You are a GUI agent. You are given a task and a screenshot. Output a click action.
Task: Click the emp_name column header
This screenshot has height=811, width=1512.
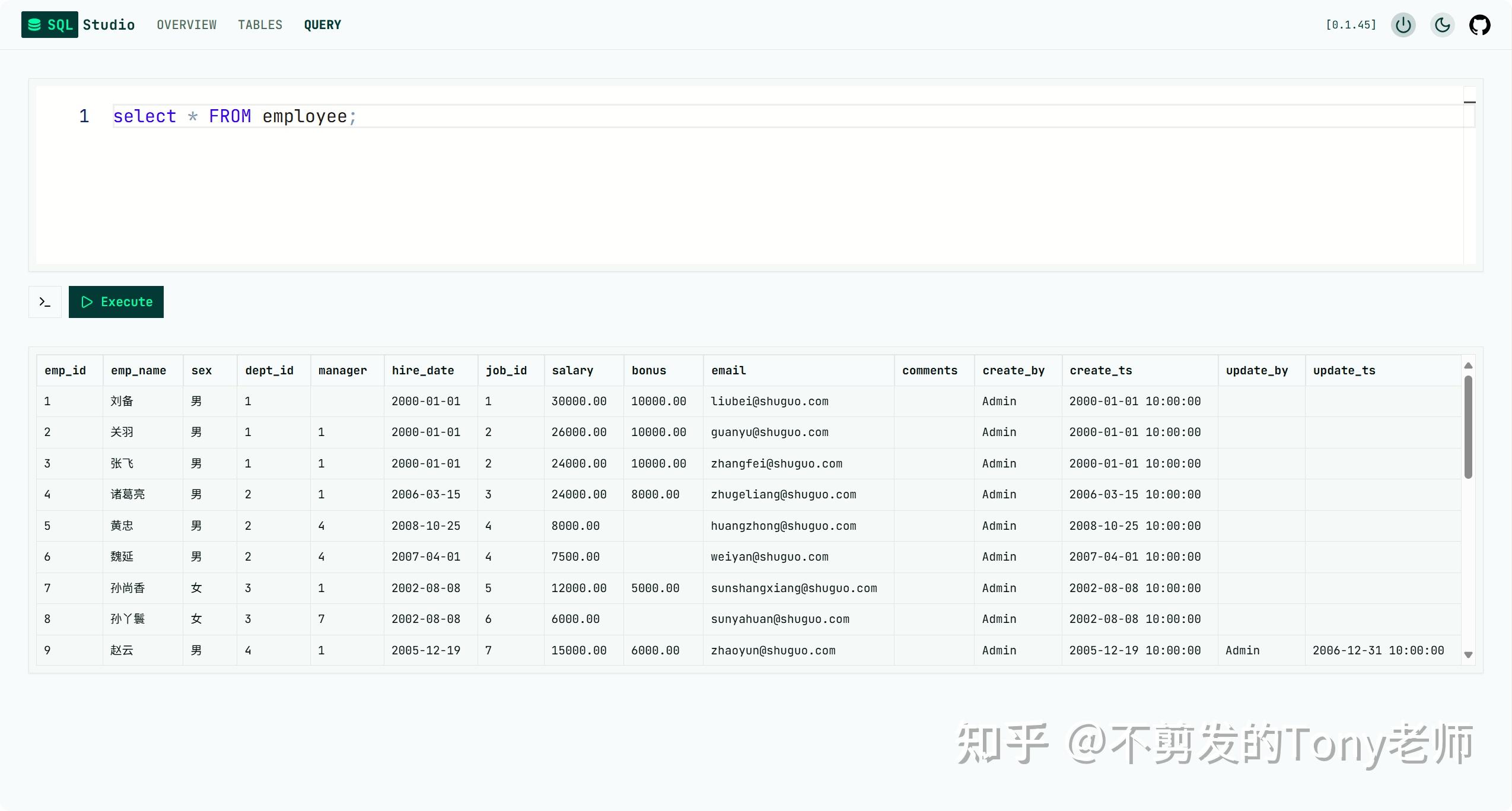(138, 370)
